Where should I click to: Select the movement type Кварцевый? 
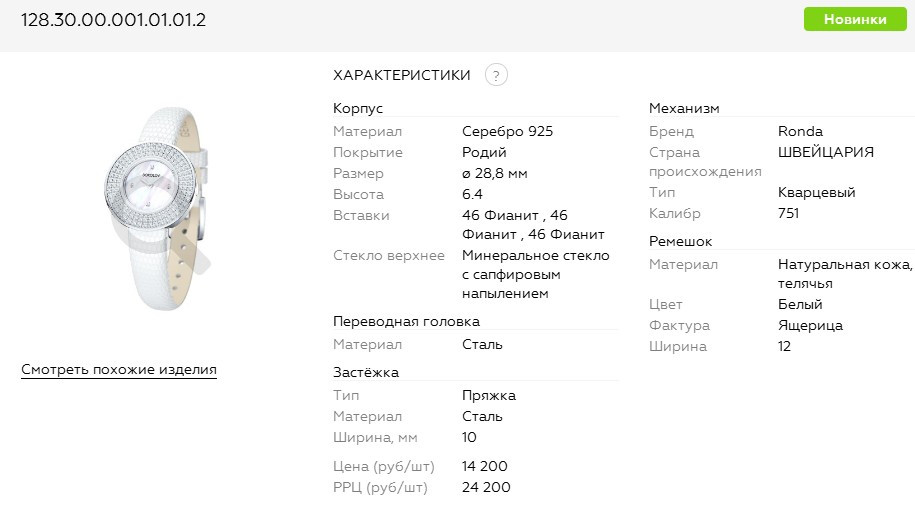(x=816, y=192)
